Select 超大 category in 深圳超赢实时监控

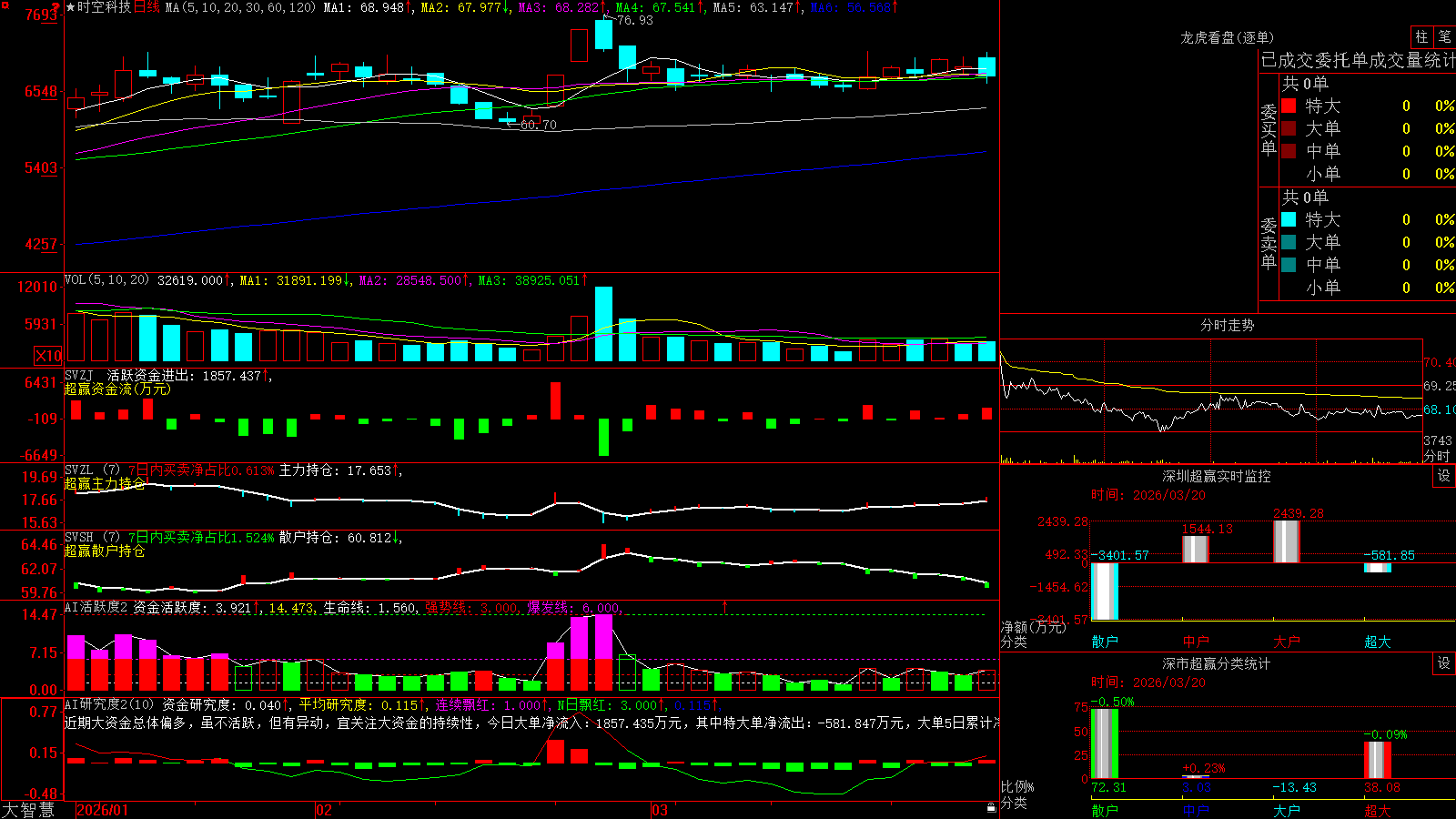tap(1378, 642)
